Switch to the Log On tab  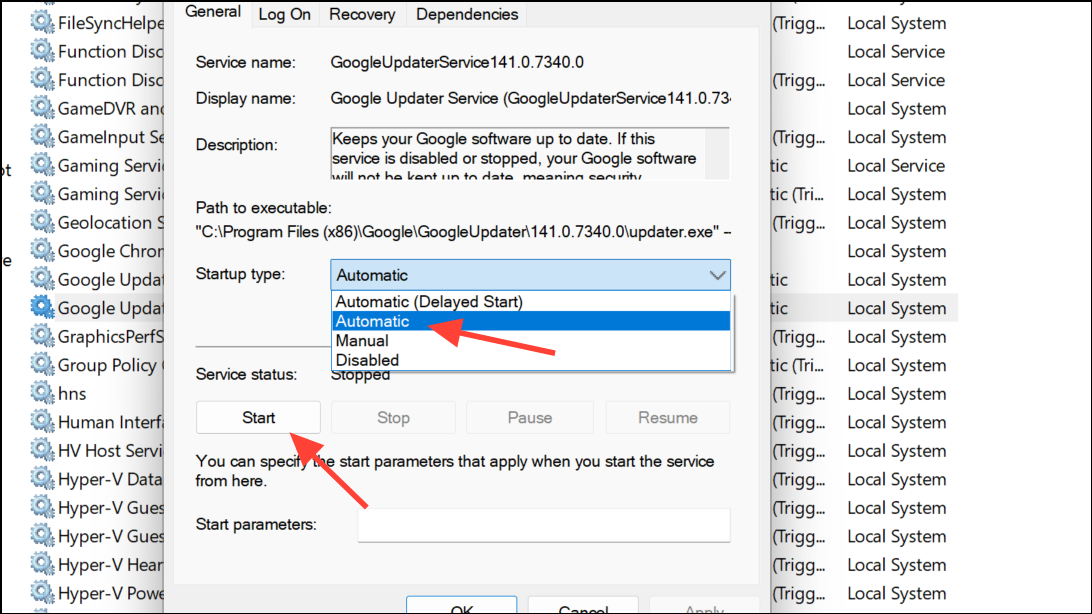pyautogui.click(x=284, y=14)
